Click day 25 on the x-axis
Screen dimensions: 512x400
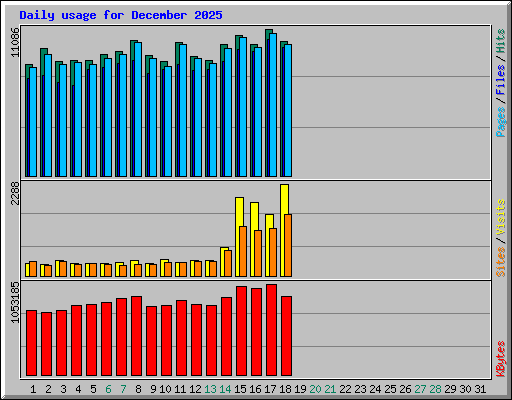click(391, 389)
